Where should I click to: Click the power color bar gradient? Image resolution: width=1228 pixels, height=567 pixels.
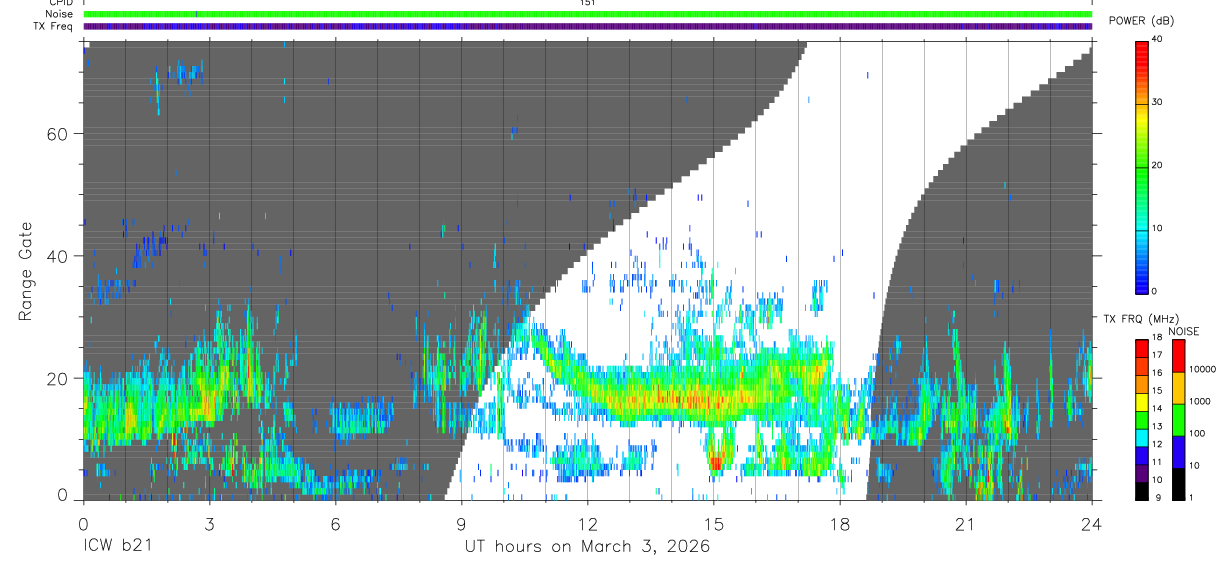[1142, 166]
